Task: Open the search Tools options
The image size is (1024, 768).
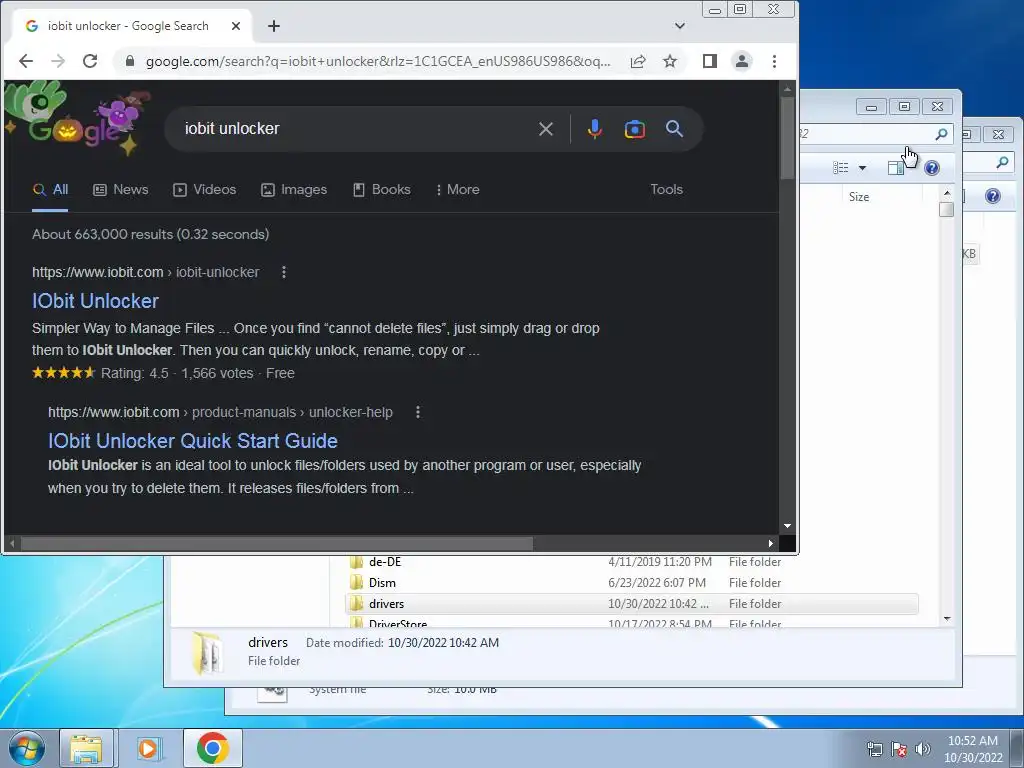Action: point(666,189)
